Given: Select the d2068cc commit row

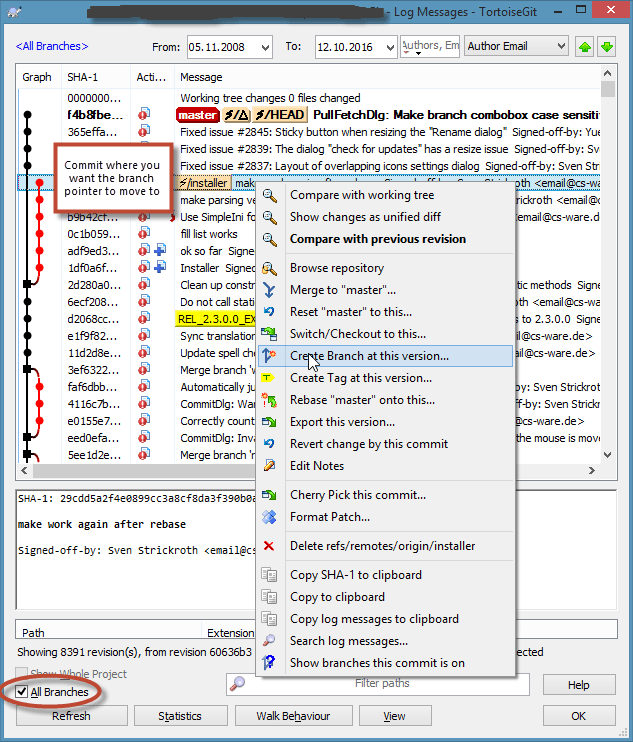Looking at the screenshot, I should (309, 319).
